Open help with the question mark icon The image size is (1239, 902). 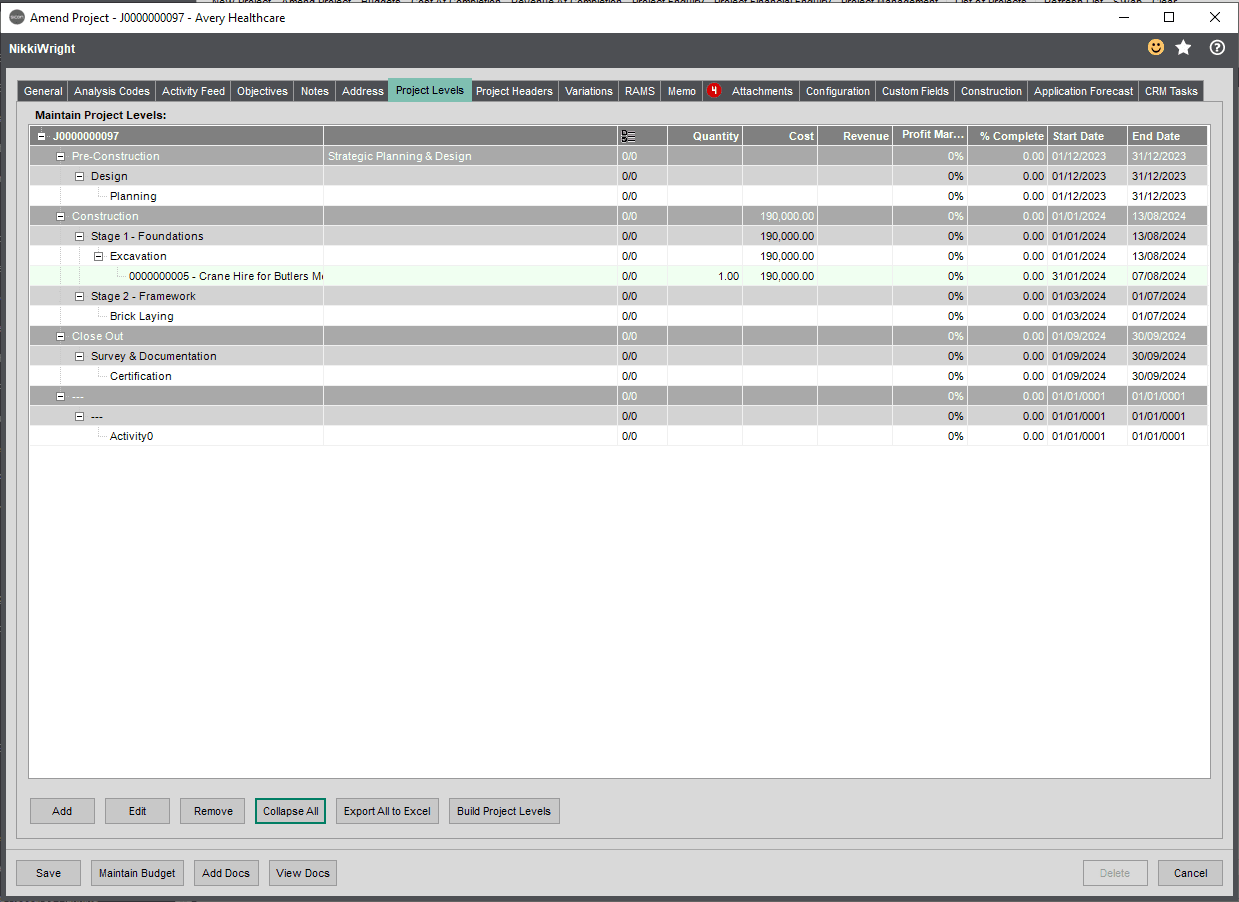click(1217, 47)
